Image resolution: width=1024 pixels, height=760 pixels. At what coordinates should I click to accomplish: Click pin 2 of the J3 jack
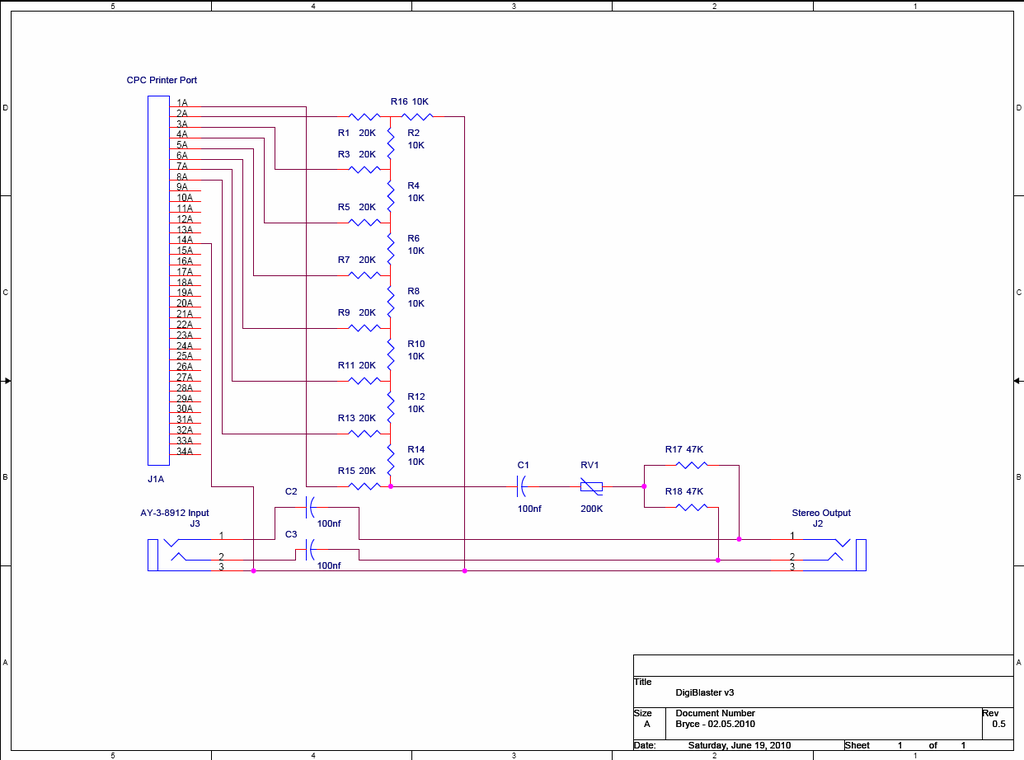pos(221,556)
